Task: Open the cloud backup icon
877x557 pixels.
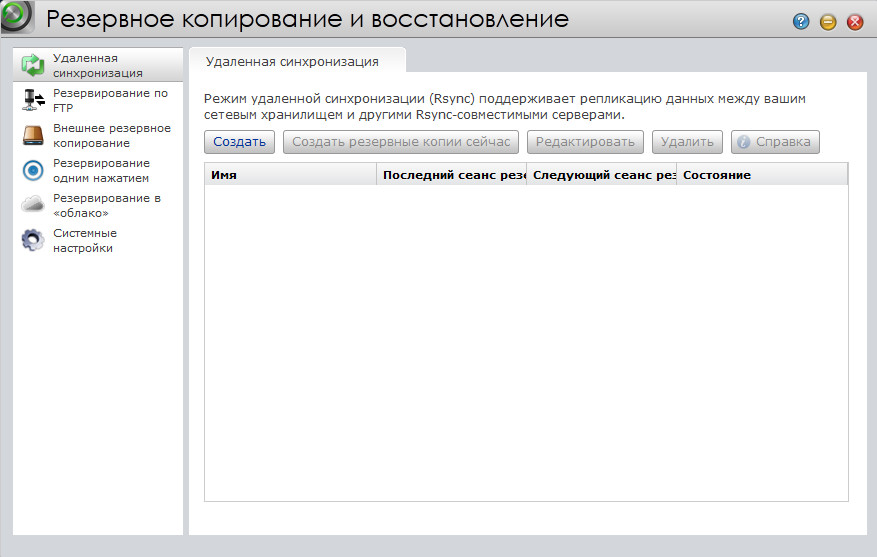Action: pos(34,205)
